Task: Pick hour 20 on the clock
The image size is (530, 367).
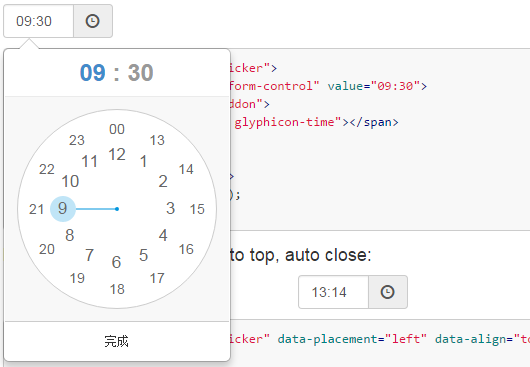Action: (47, 249)
